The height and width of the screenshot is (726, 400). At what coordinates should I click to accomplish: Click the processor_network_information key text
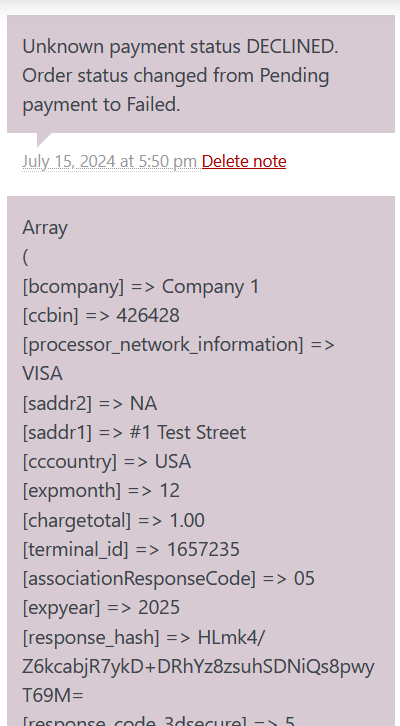pos(163,345)
